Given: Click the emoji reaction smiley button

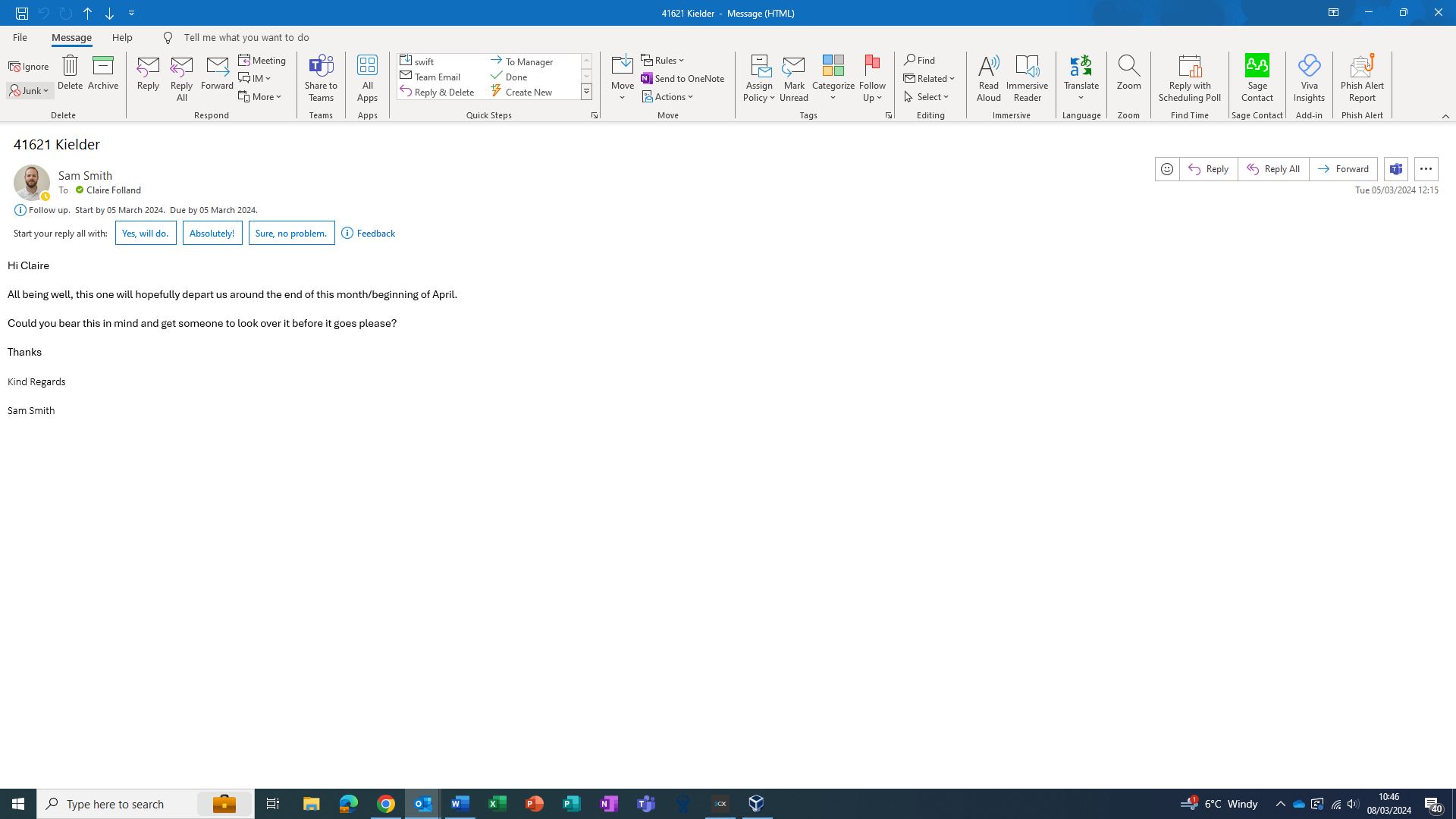Looking at the screenshot, I should click(1167, 169).
